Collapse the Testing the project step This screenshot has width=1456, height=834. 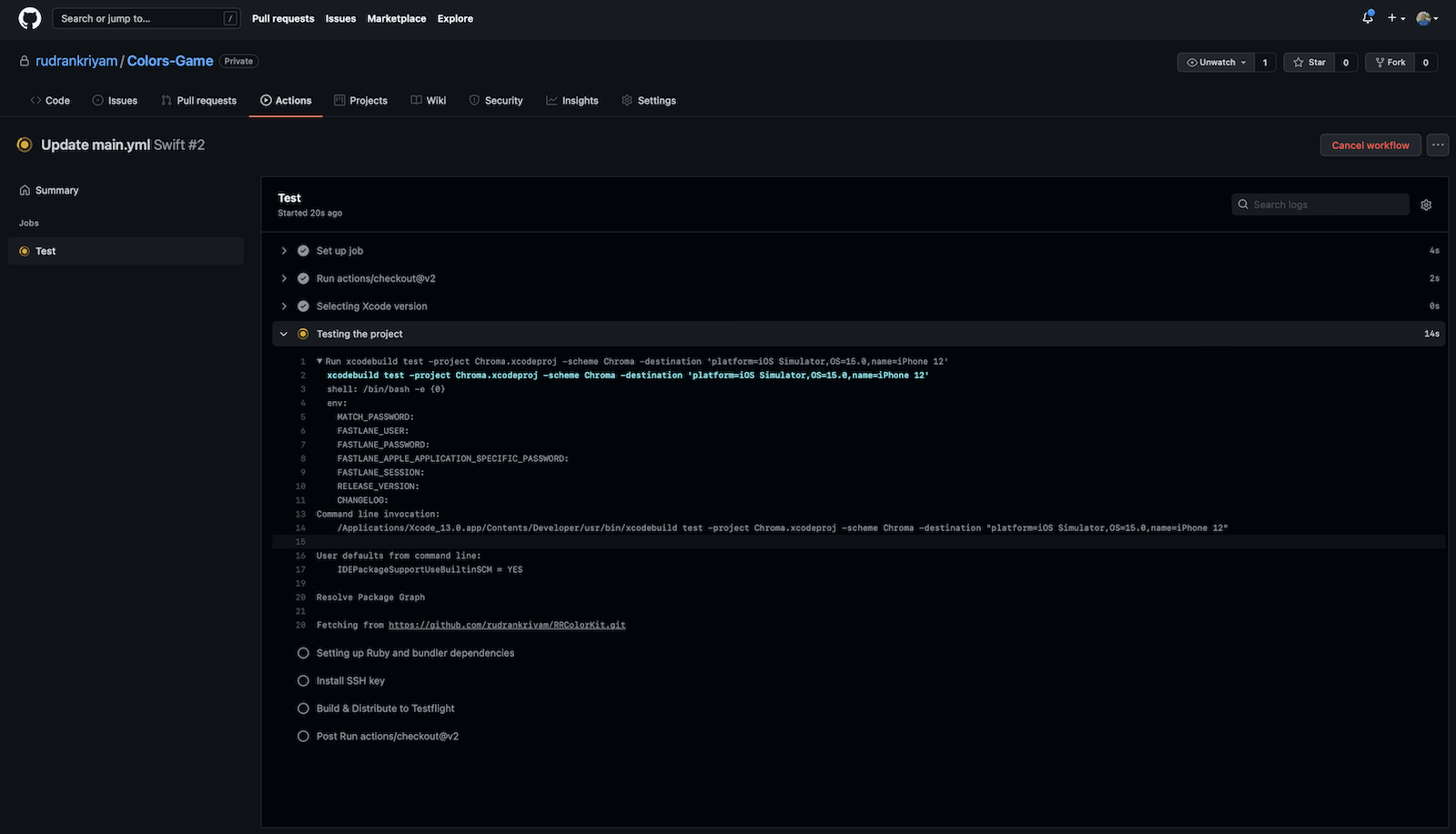coord(284,334)
